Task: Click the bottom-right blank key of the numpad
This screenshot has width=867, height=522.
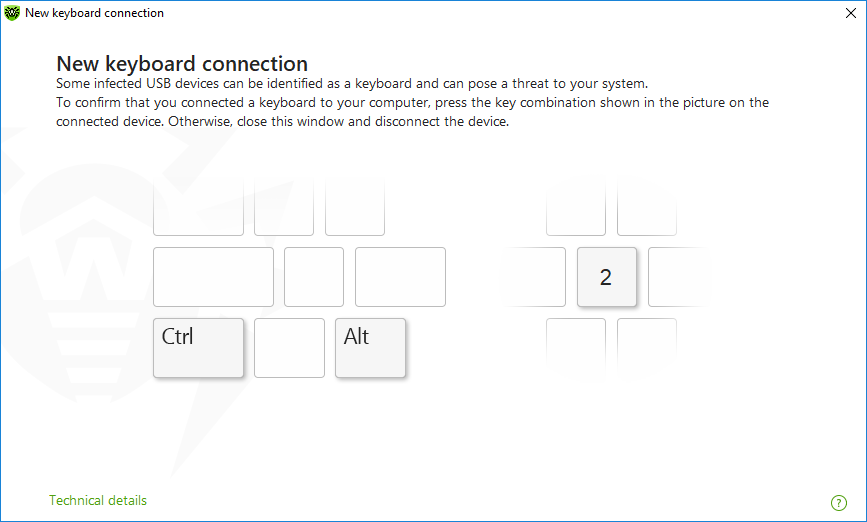Action: point(646,345)
